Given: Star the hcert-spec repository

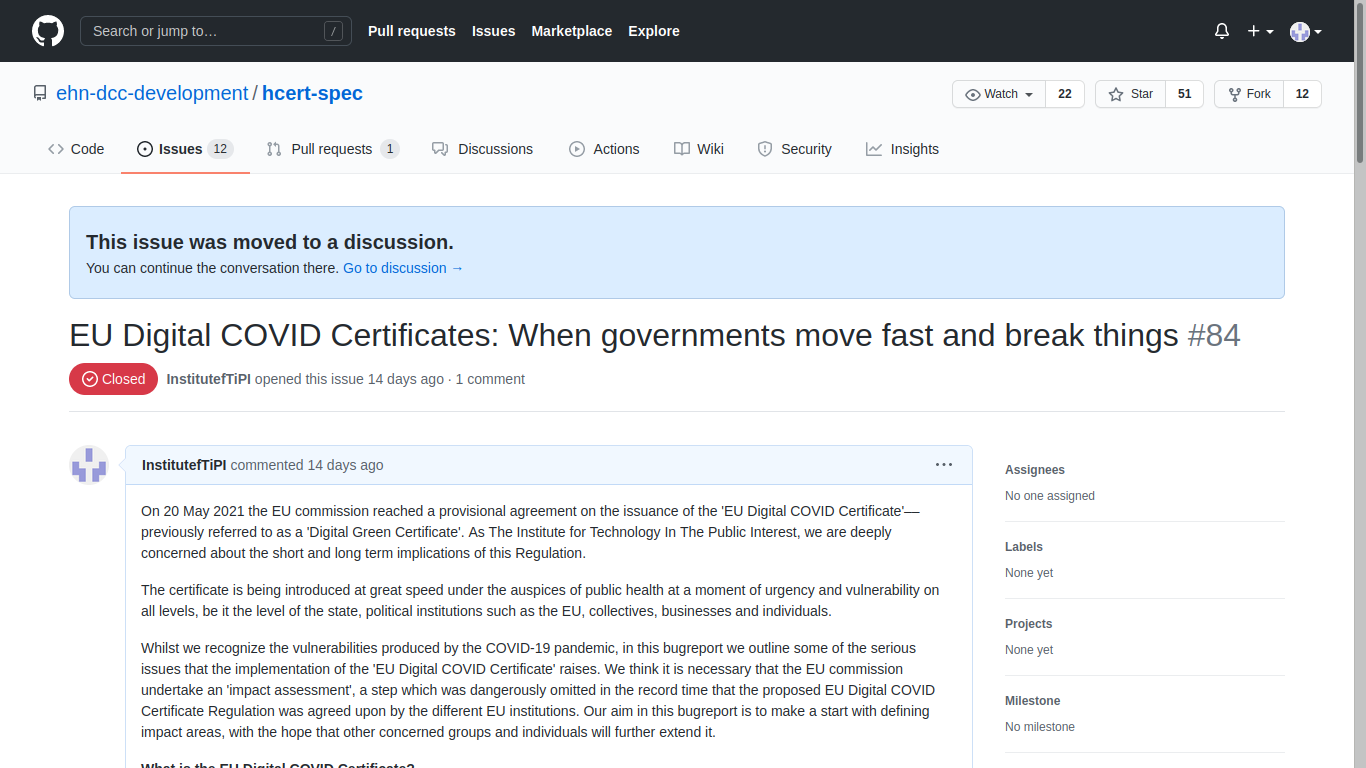Looking at the screenshot, I should (x=1131, y=94).
